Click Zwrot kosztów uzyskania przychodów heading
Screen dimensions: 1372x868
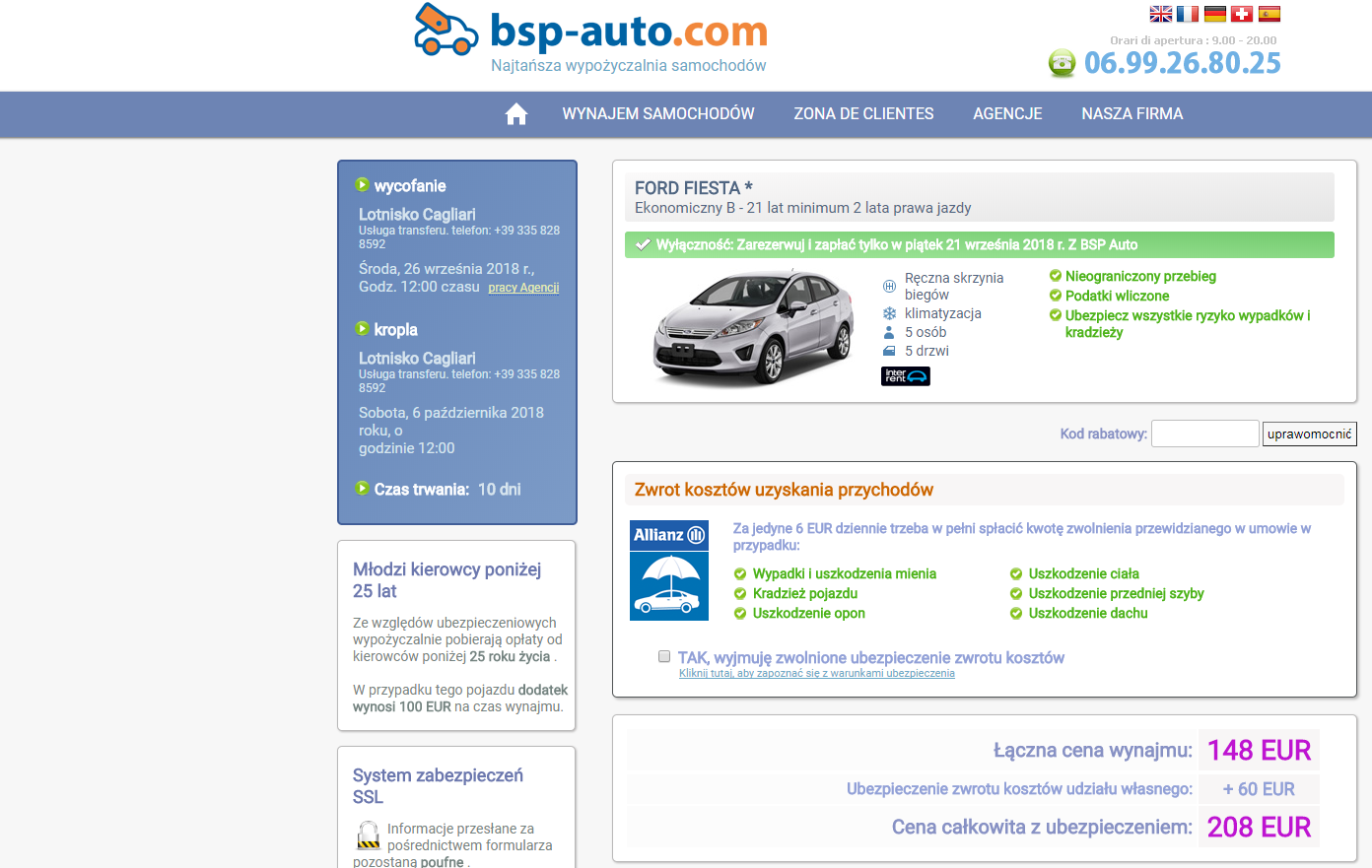click(784, 490)
